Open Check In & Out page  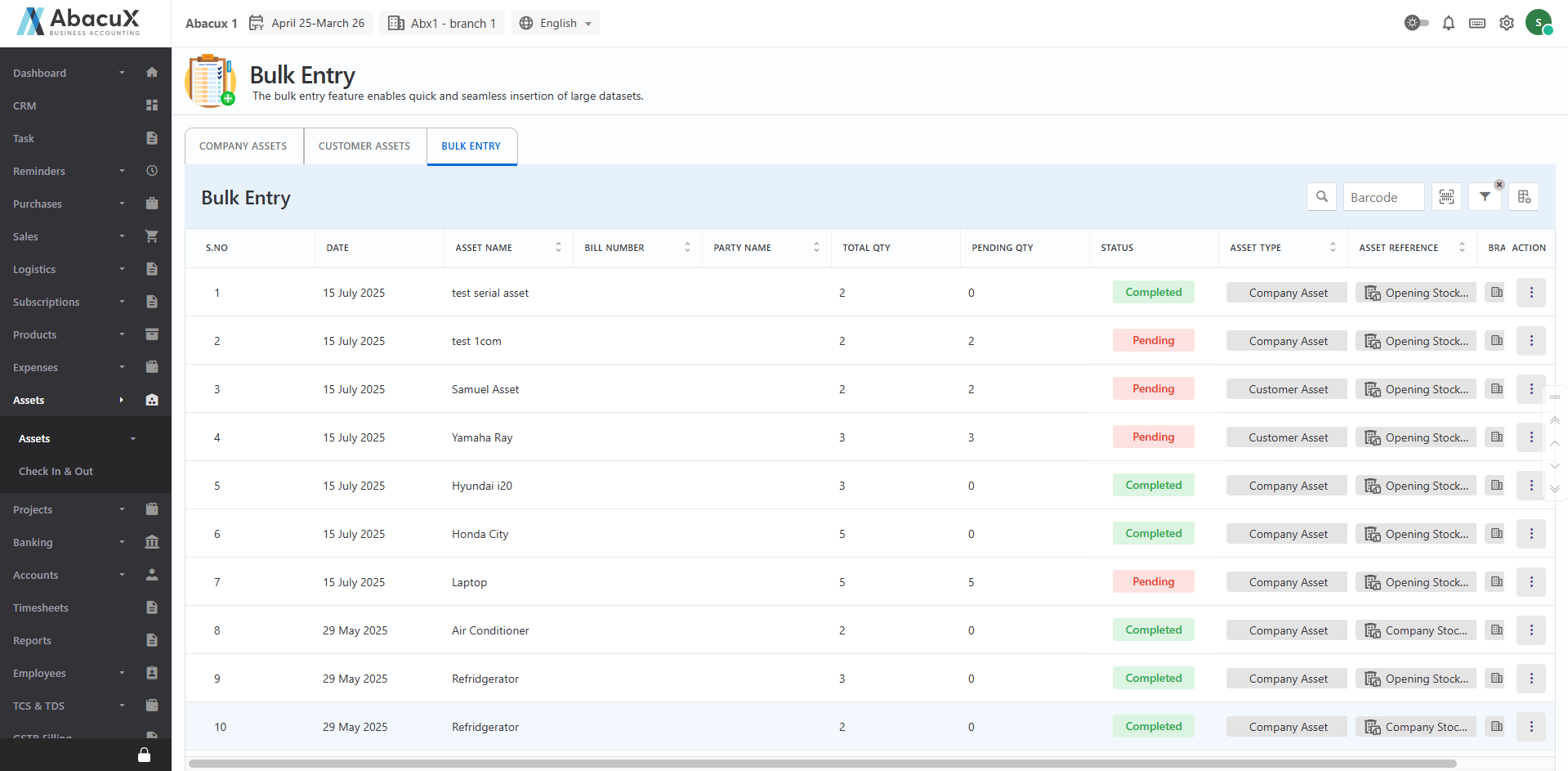(56, 471)
